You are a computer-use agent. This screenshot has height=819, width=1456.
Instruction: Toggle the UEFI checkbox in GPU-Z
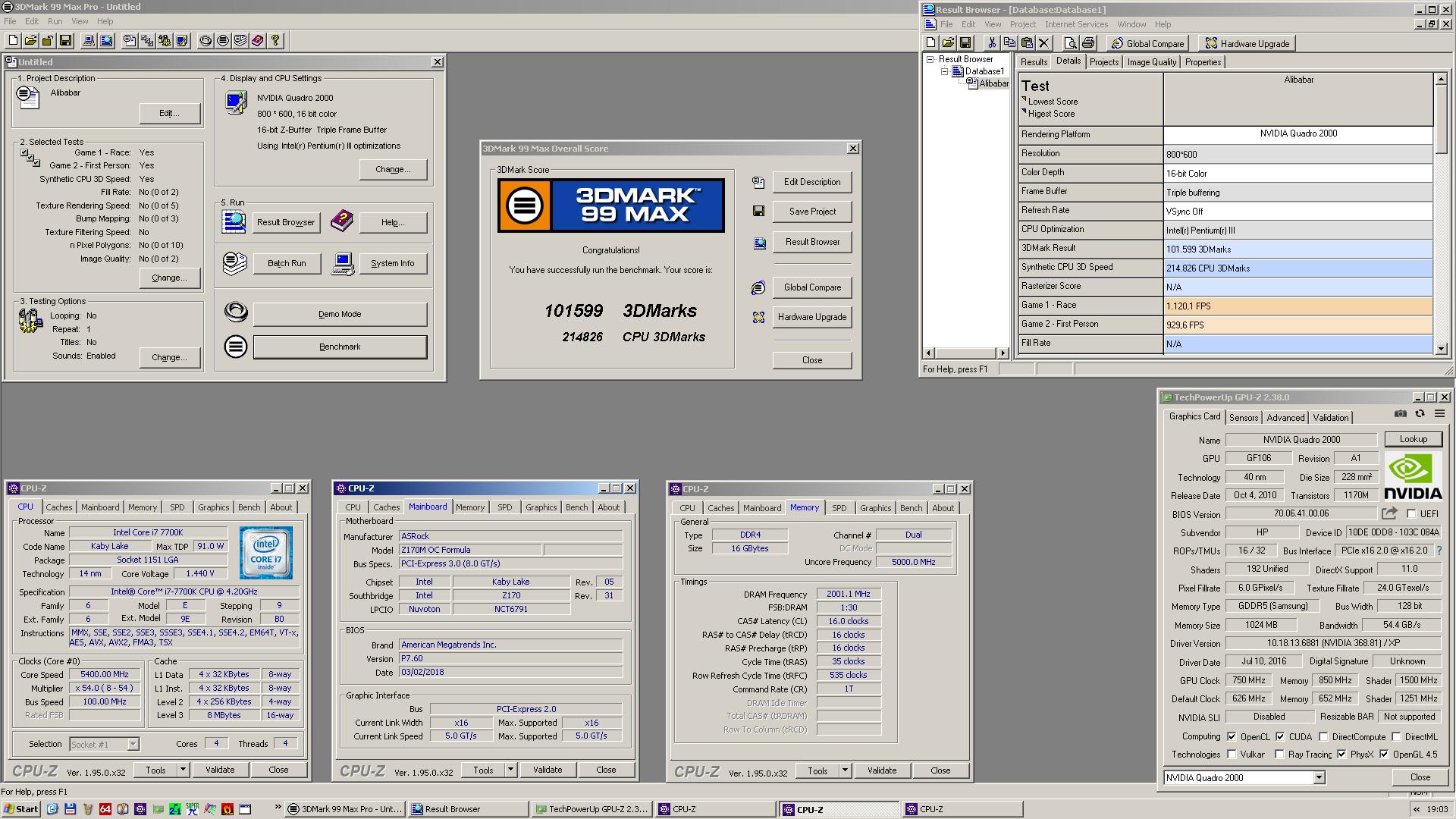(1411, 514)
